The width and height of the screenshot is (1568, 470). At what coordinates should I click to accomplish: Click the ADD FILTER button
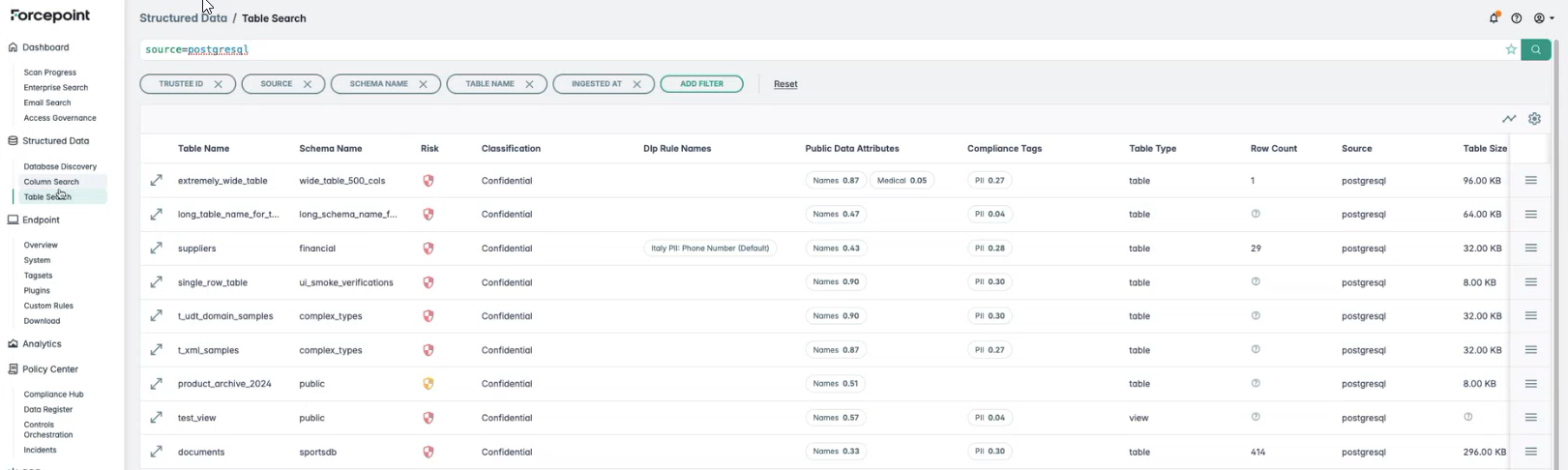701,84
